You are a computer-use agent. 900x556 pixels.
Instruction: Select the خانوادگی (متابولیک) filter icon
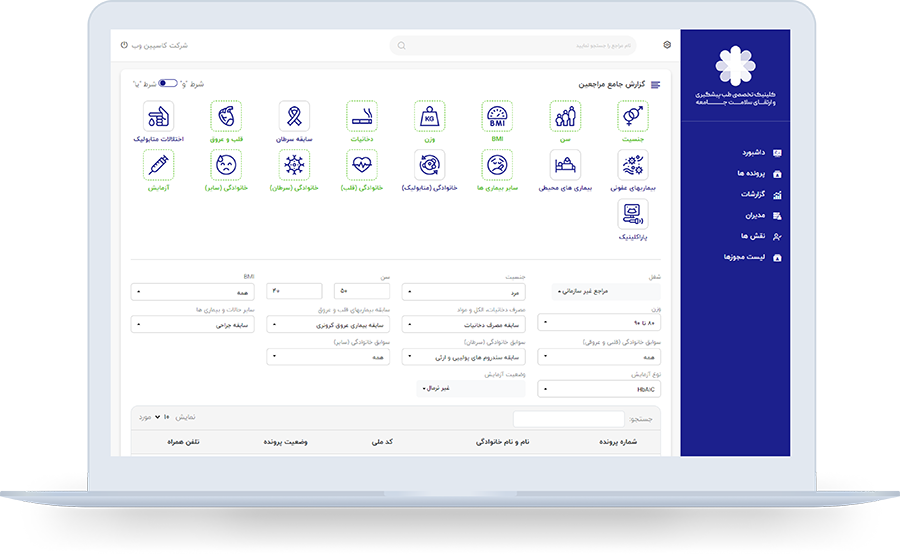[429, 165]
